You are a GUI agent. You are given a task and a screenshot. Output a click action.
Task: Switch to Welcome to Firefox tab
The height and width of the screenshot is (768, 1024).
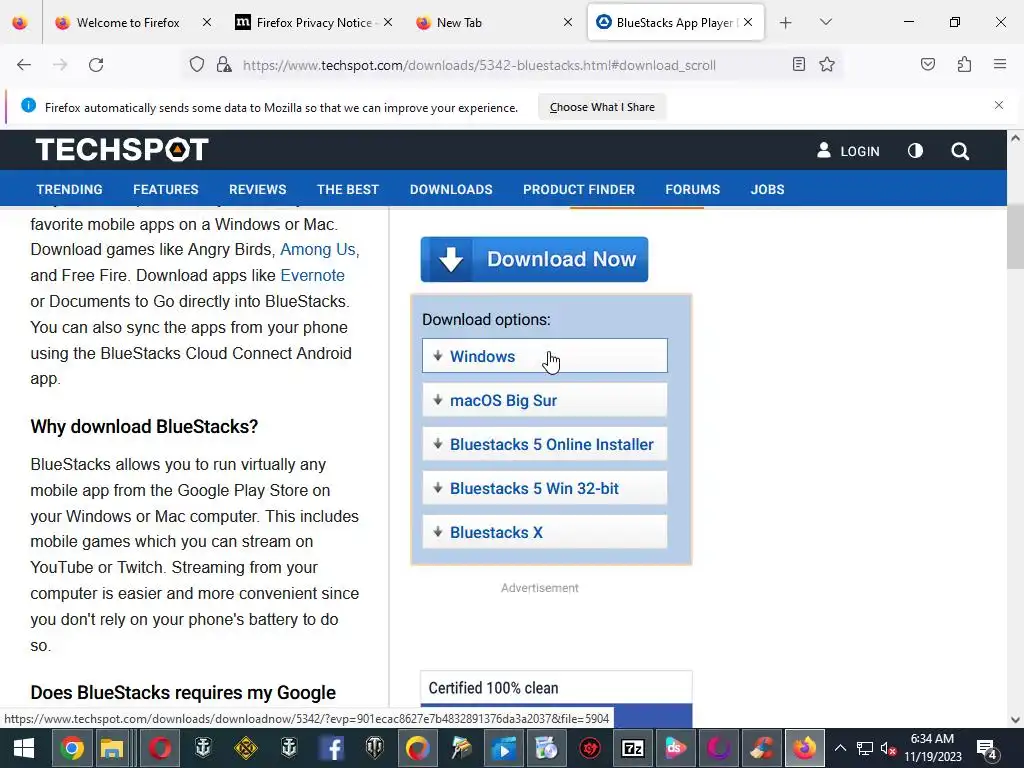coord(127,22)
